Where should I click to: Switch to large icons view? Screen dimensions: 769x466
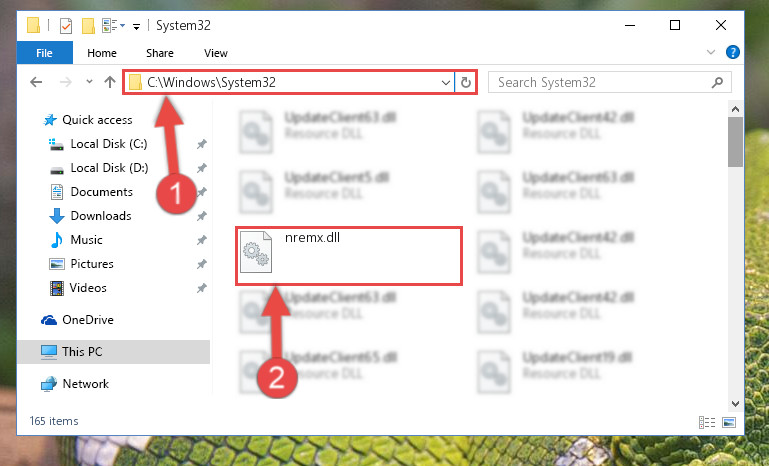pos(729,422)
